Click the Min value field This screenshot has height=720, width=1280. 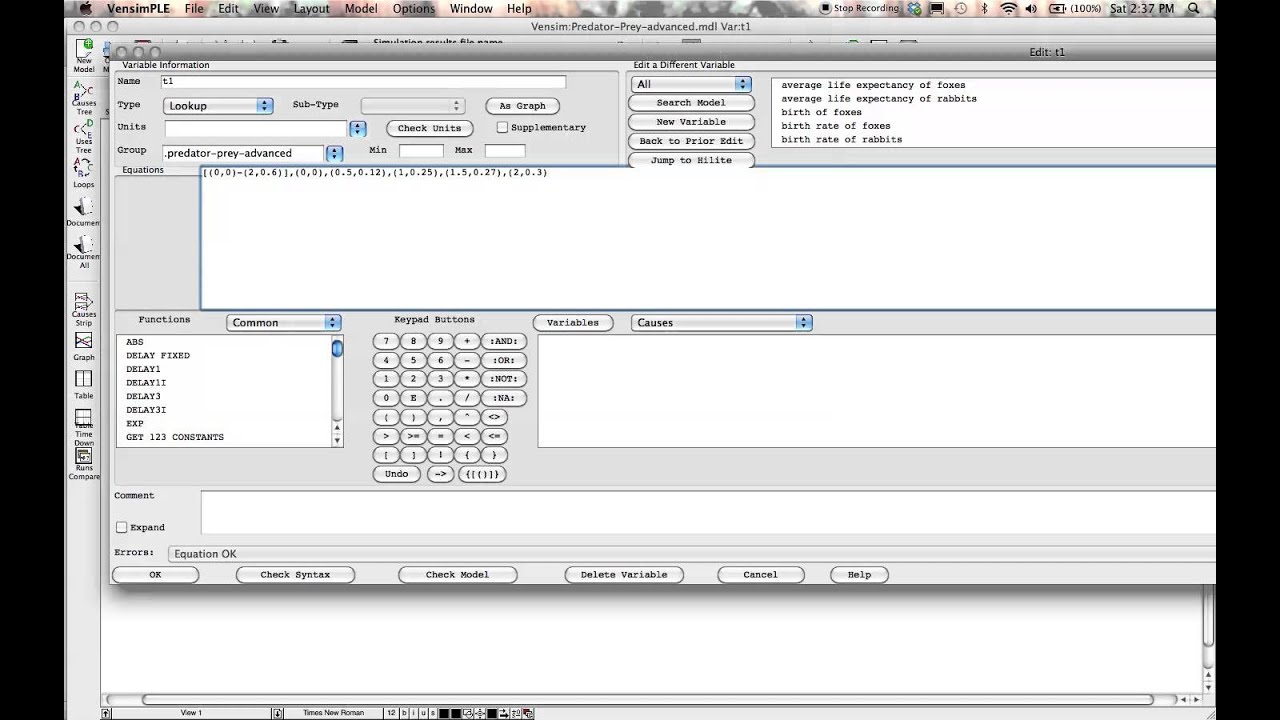pos(421,150)
